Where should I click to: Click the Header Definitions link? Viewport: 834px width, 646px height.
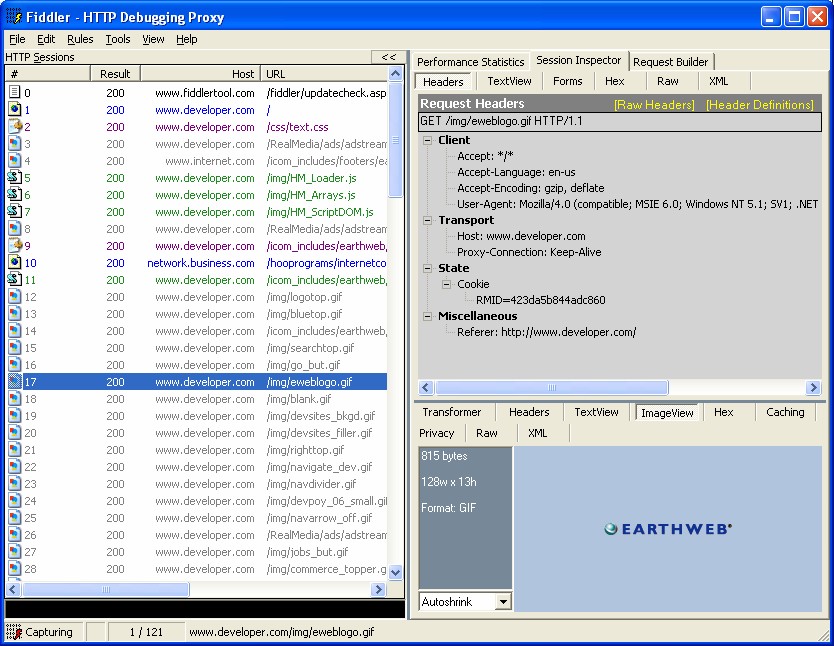[760, 105]
